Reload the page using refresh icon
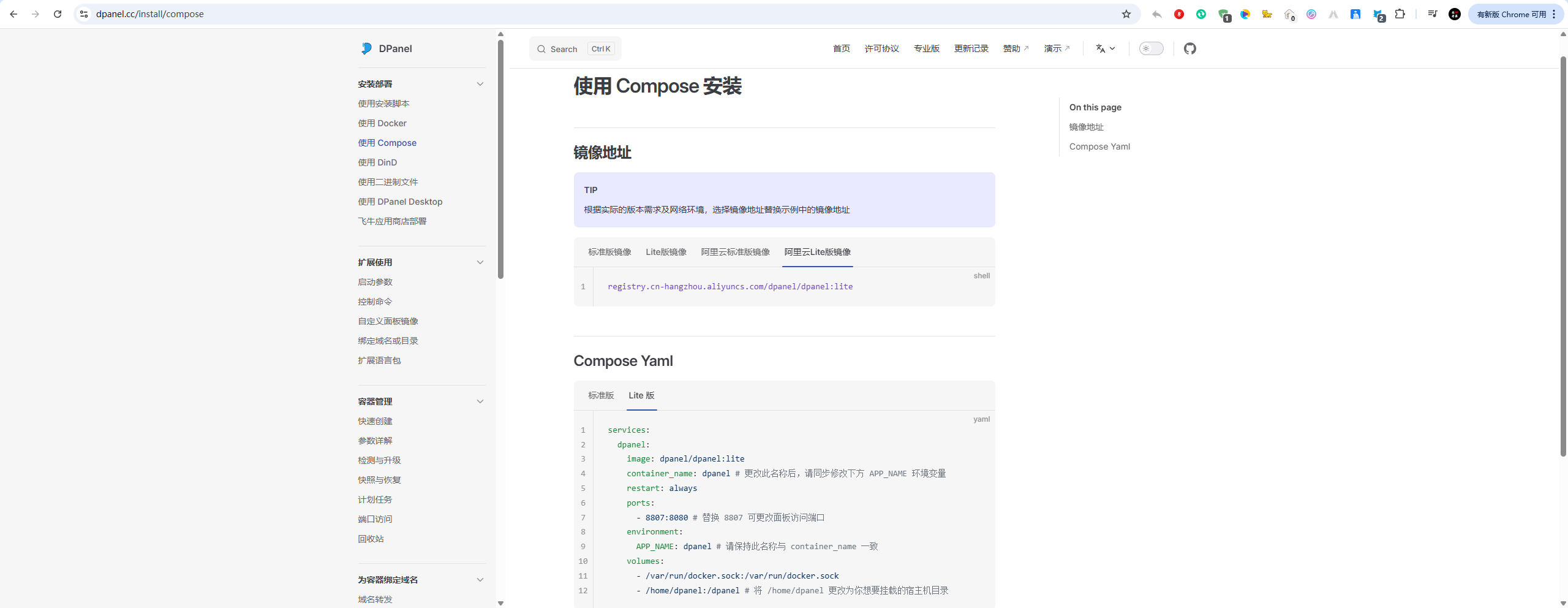Viewport: 1568px width, 608px height. (58, 14)
